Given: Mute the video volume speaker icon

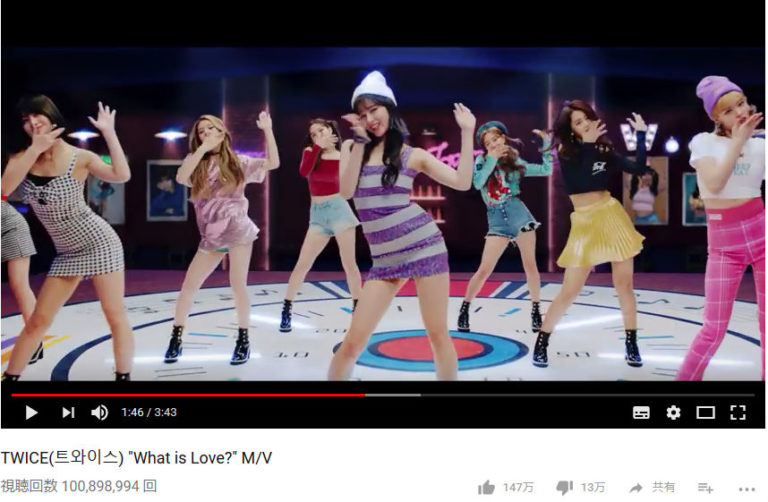Looking at the screenshot, I should 99,412.
